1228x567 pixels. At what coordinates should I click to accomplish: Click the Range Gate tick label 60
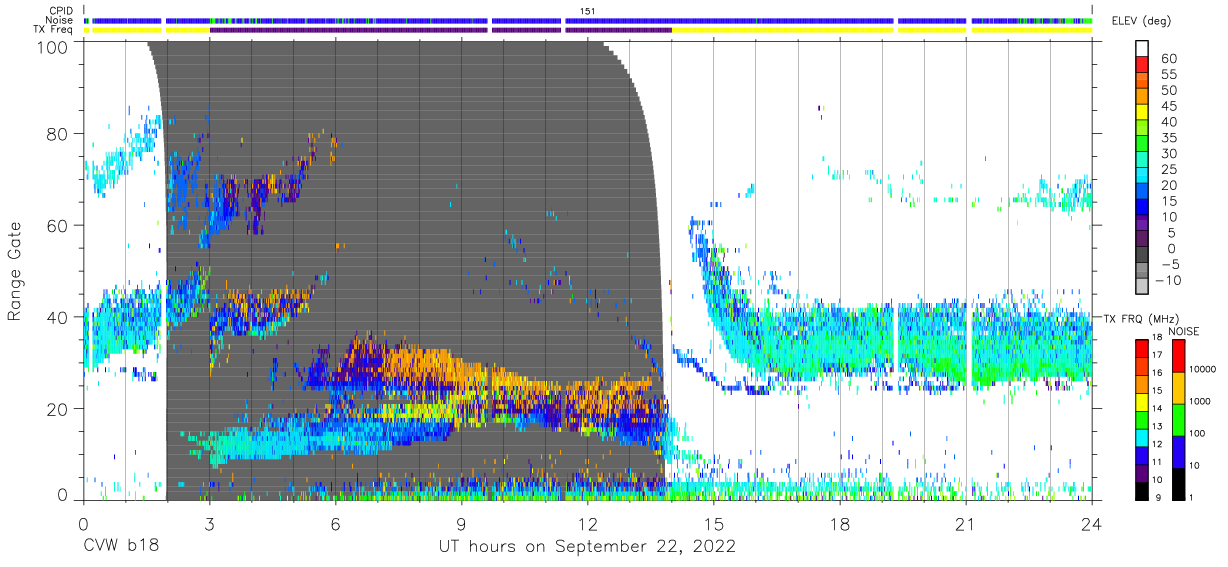(56, 225)
